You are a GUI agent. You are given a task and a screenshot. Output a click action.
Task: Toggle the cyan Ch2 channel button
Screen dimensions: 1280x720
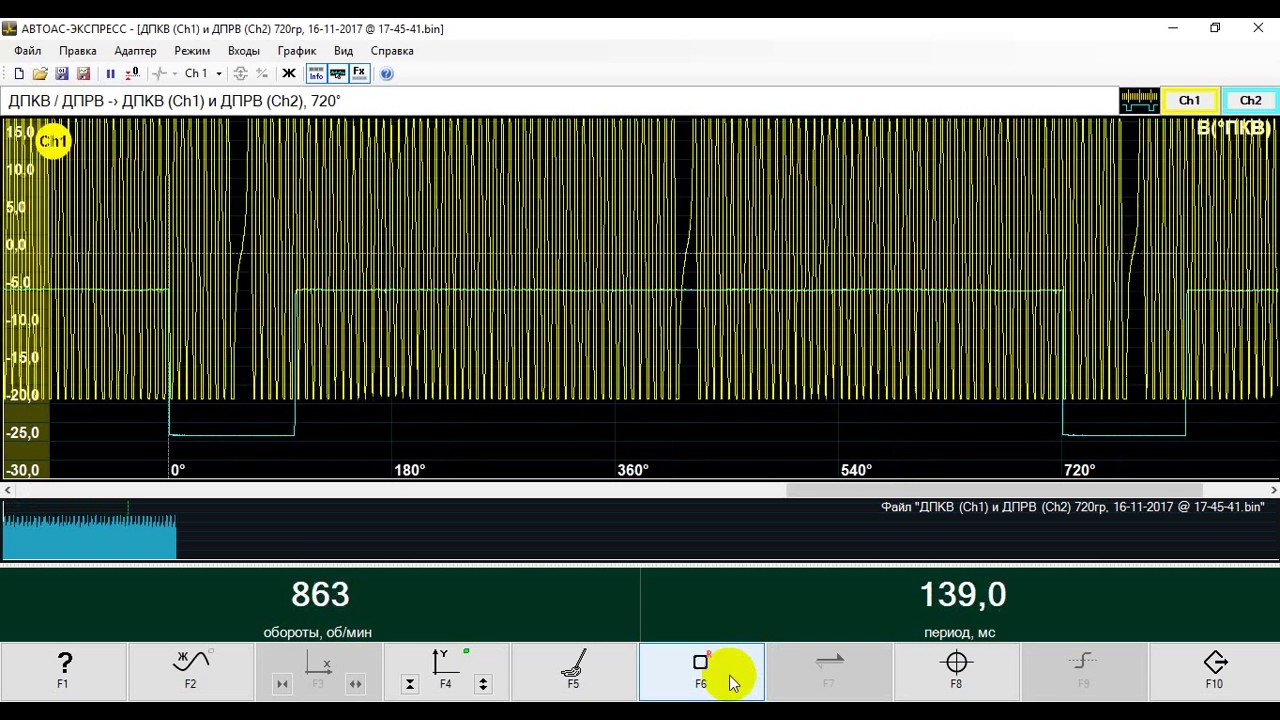click(x=1250, y=101)
